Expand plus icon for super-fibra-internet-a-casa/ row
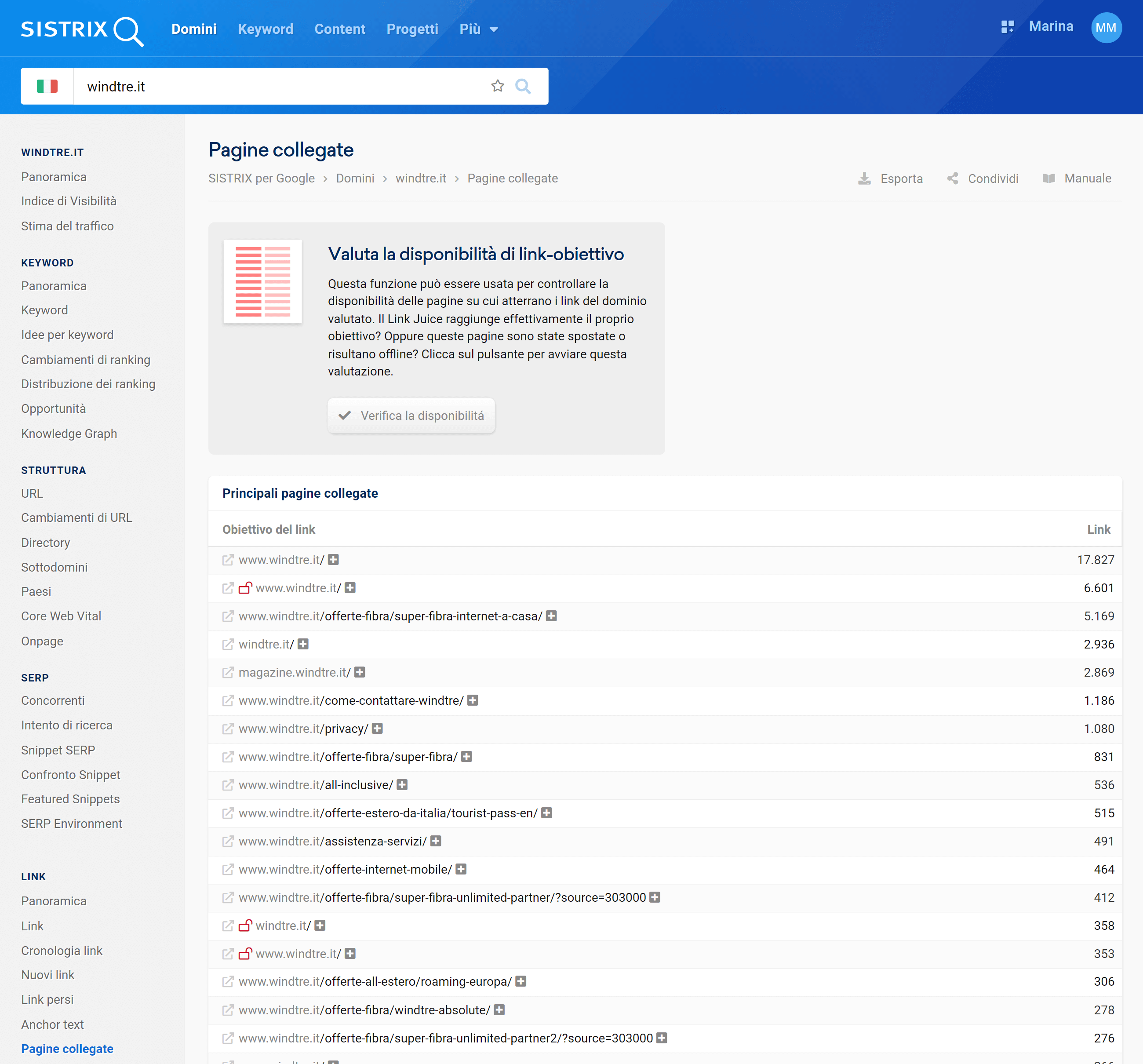The height and width of the screenshot is (1064, 1143). (551, 616)
